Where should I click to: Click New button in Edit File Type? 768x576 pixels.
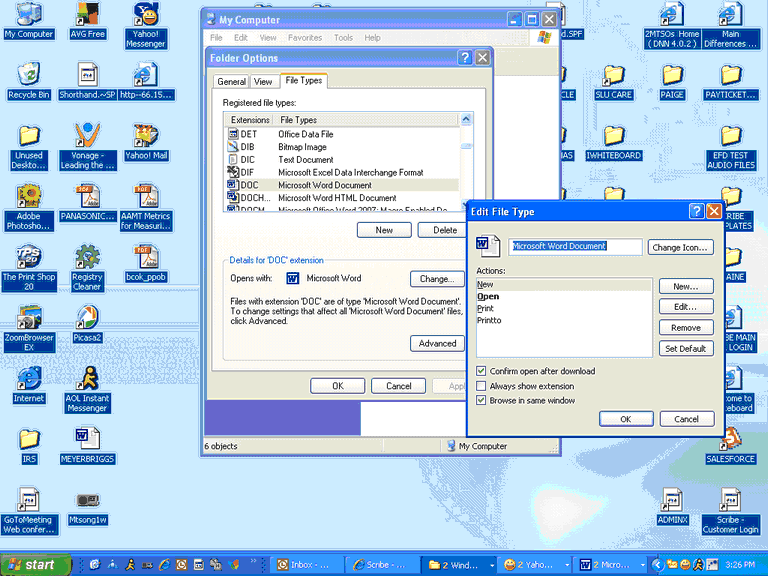click(686, 287)
